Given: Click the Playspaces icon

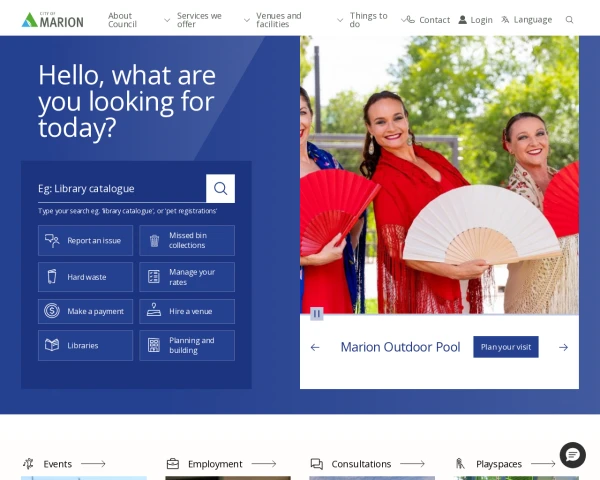Looking at the screenshot, I should tap(460, 464).
